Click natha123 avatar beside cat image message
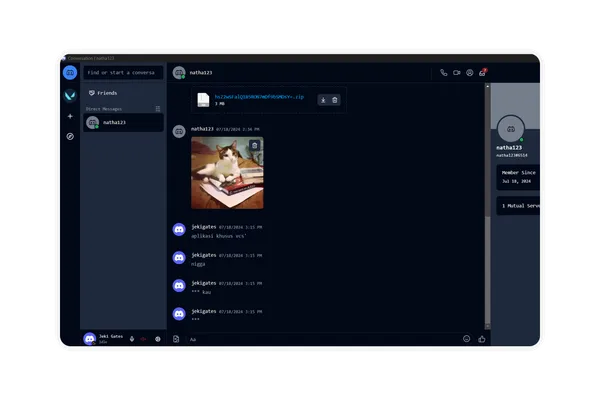 click(179, 131)
